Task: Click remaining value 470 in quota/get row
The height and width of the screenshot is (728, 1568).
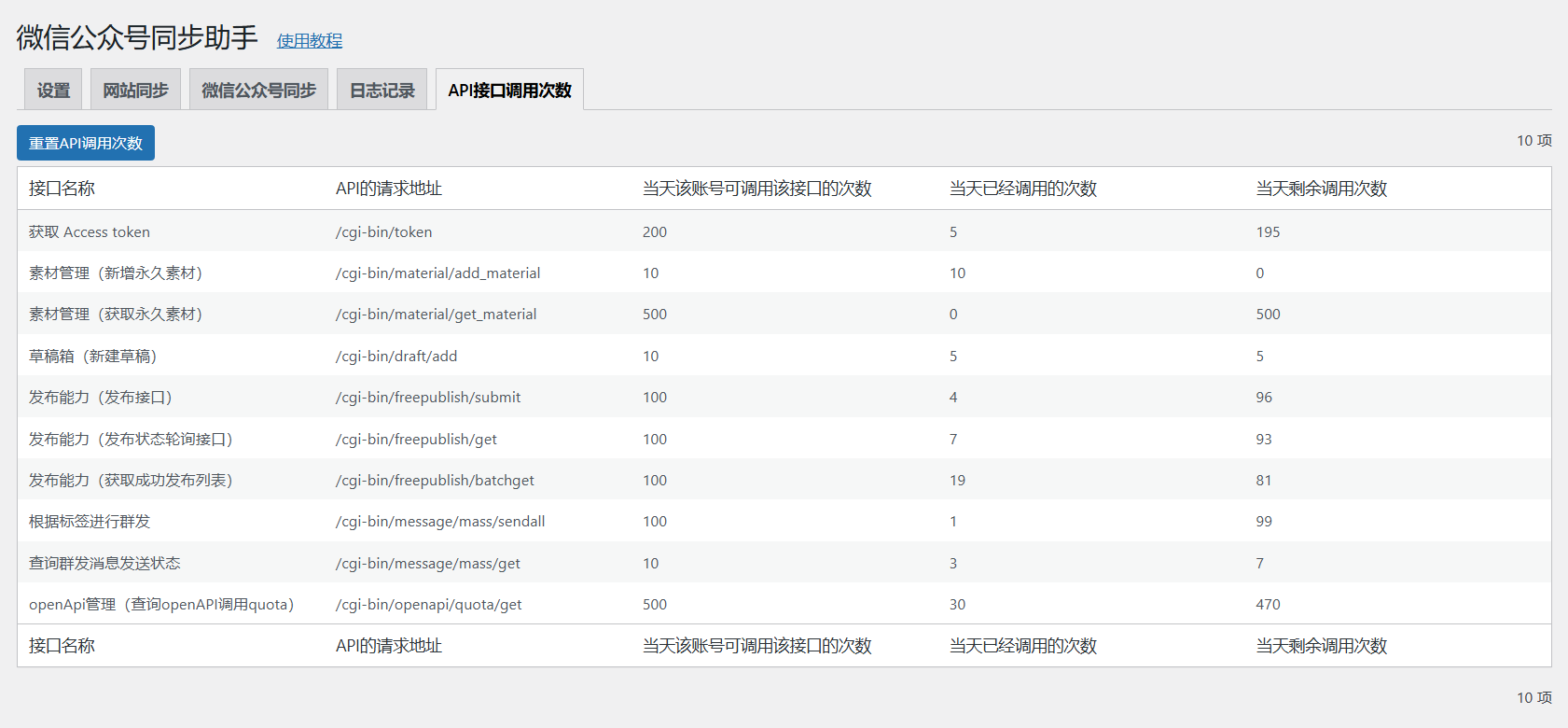Action: (x=1268, y=604)
